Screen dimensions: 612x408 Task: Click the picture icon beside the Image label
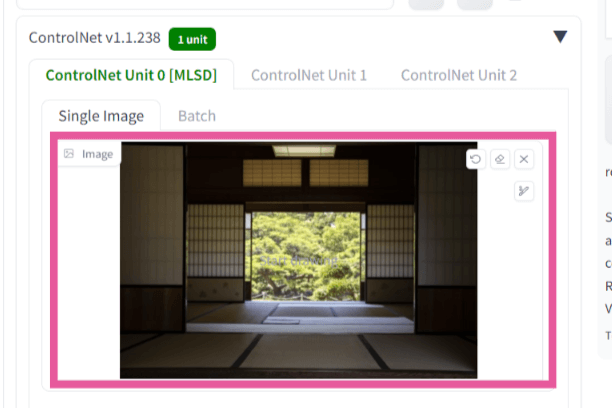(x=69, y=154)
